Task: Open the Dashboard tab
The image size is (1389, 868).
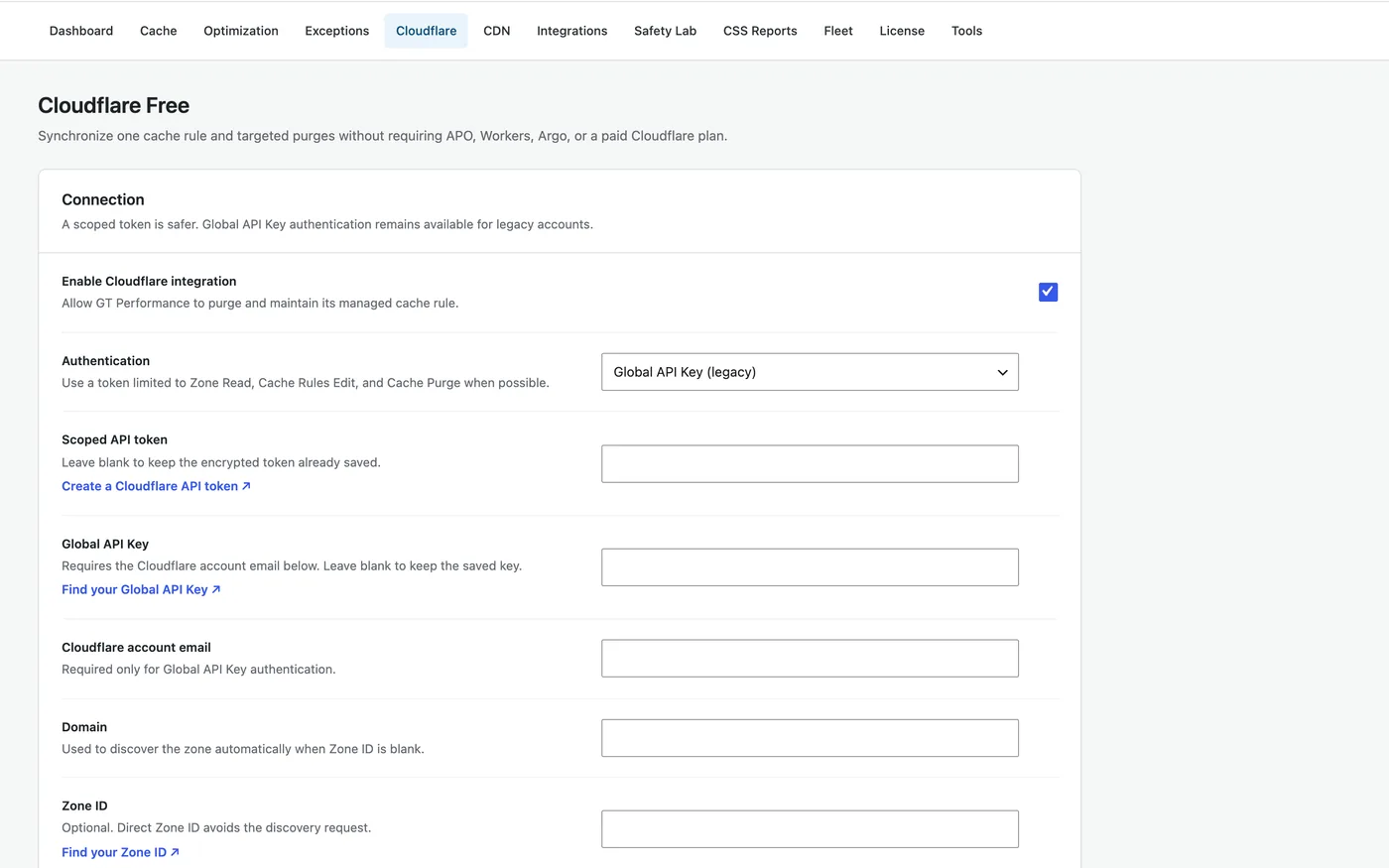Action: coord(81,31)
